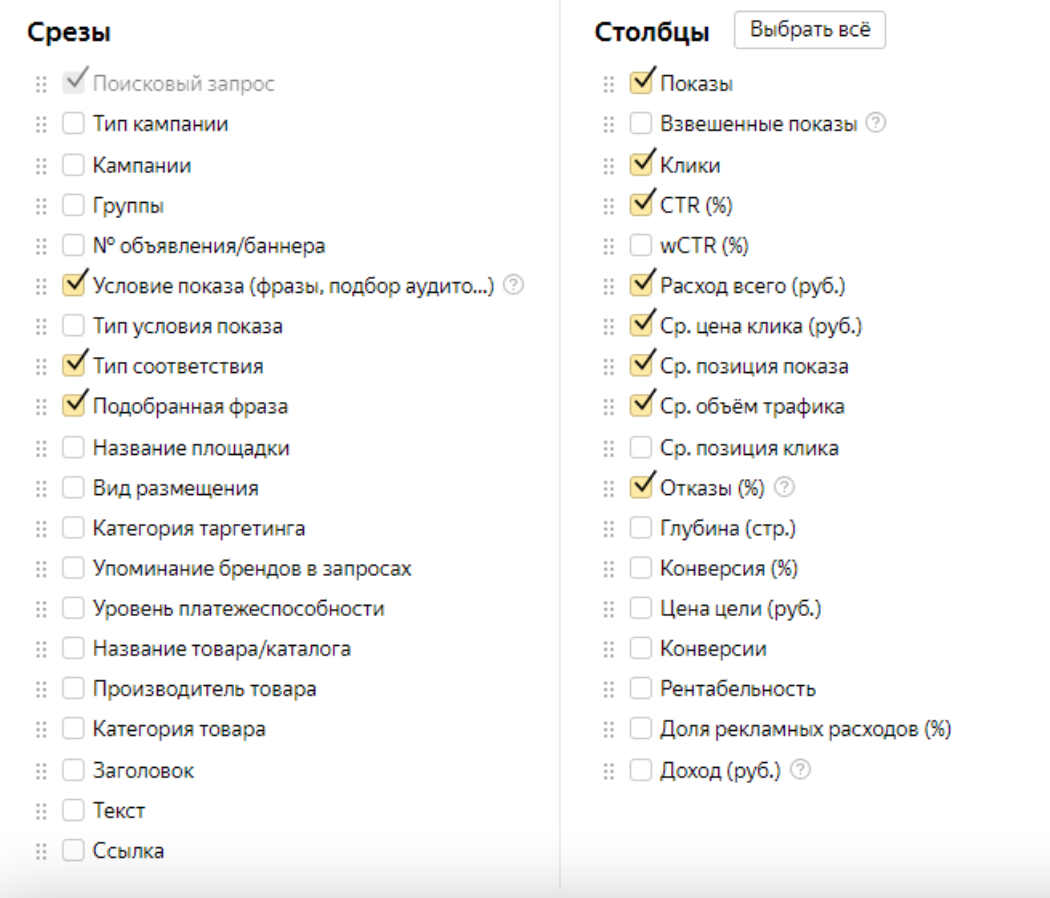Check Глубина (стр.) column

641,528
